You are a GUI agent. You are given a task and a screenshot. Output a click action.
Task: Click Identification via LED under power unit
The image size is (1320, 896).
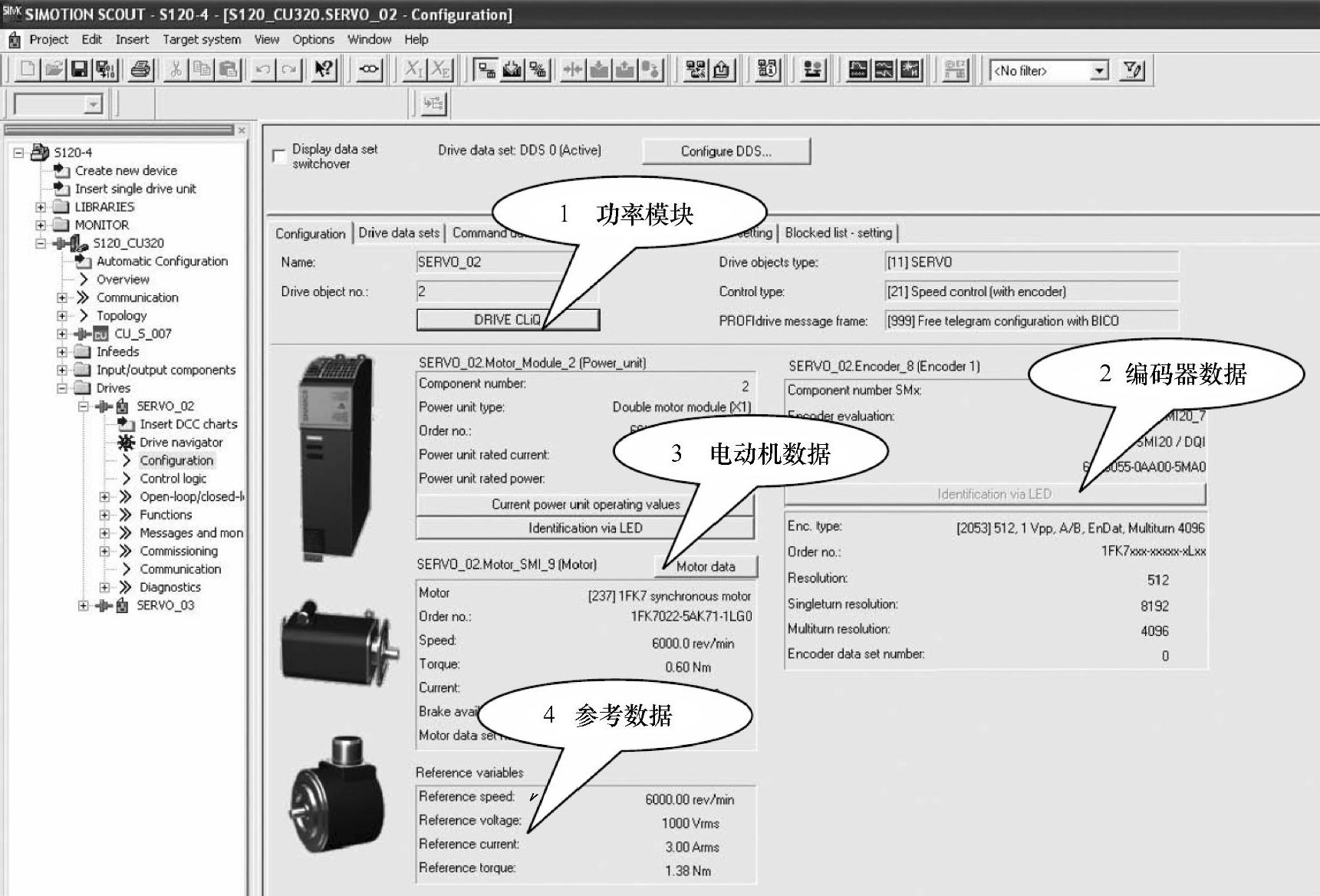585,528
